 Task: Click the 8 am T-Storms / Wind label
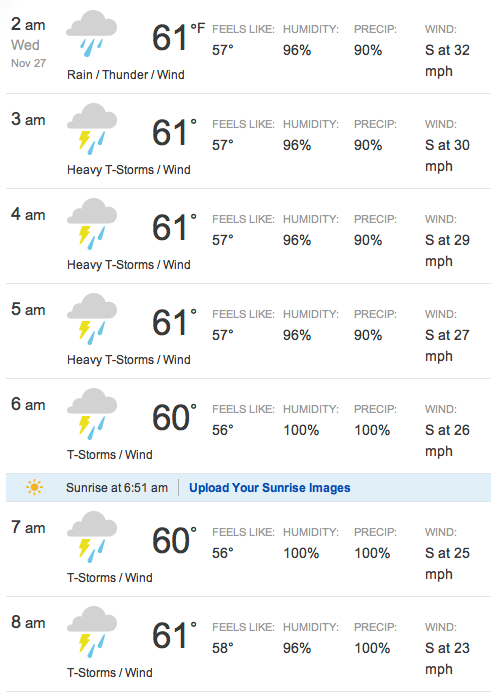pyautogui.click(x=110, y=673)
